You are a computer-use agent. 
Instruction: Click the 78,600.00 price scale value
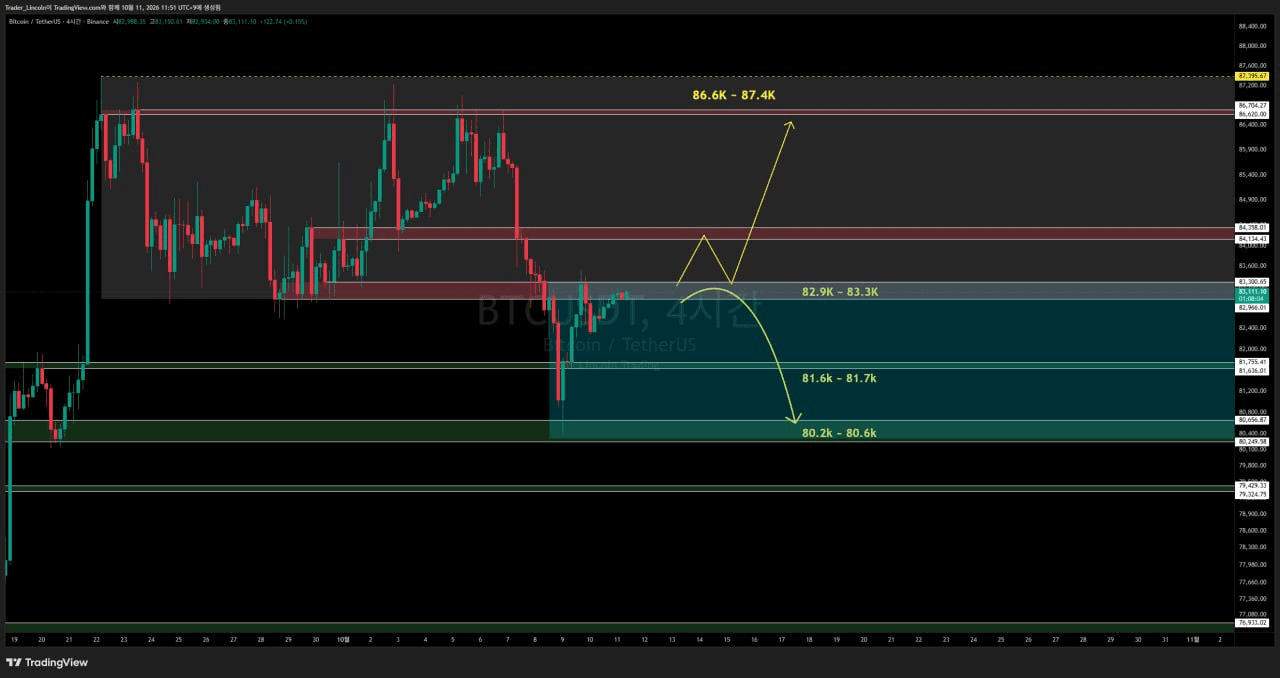click(x=1254, y=530)
